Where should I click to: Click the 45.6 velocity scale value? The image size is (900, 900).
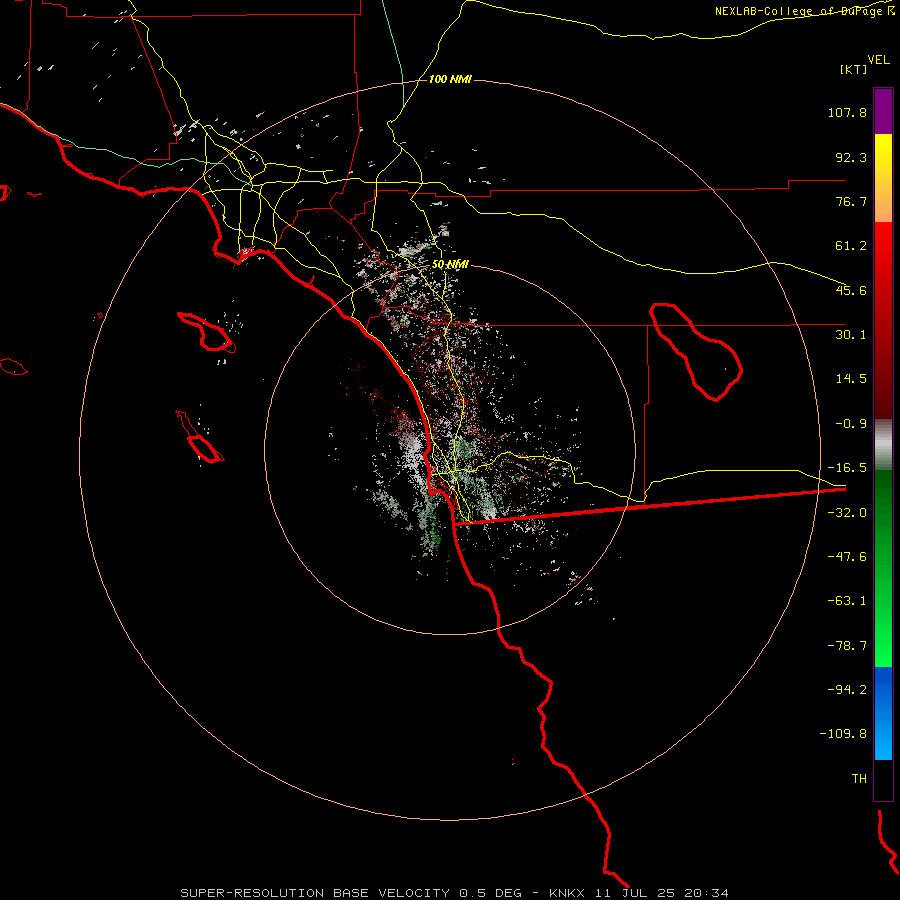[x=851, y=290]
